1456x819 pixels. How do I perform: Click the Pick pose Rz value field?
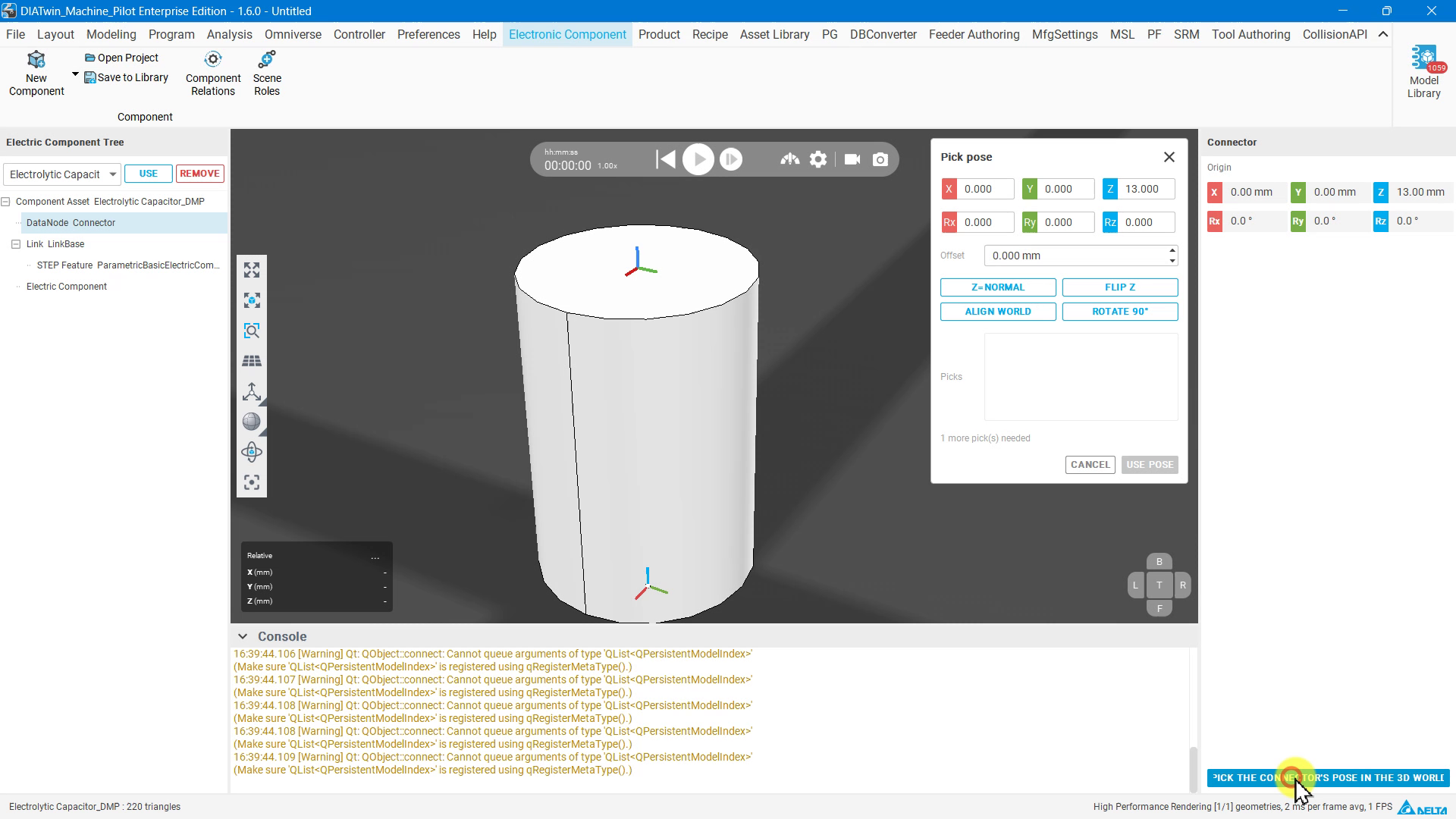[1146, 223]
